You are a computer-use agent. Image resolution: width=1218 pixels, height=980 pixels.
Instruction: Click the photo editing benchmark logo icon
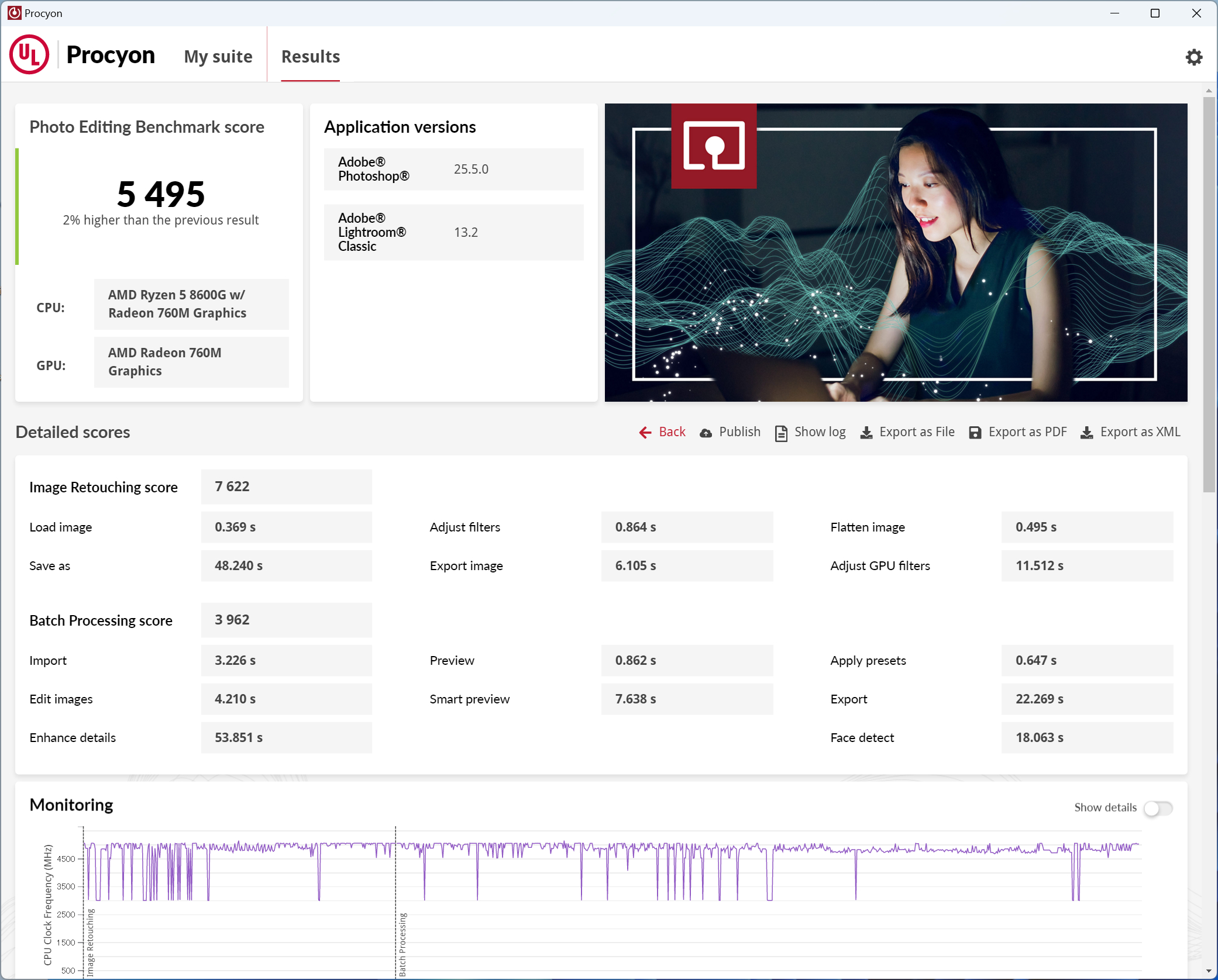click(714, 146)
